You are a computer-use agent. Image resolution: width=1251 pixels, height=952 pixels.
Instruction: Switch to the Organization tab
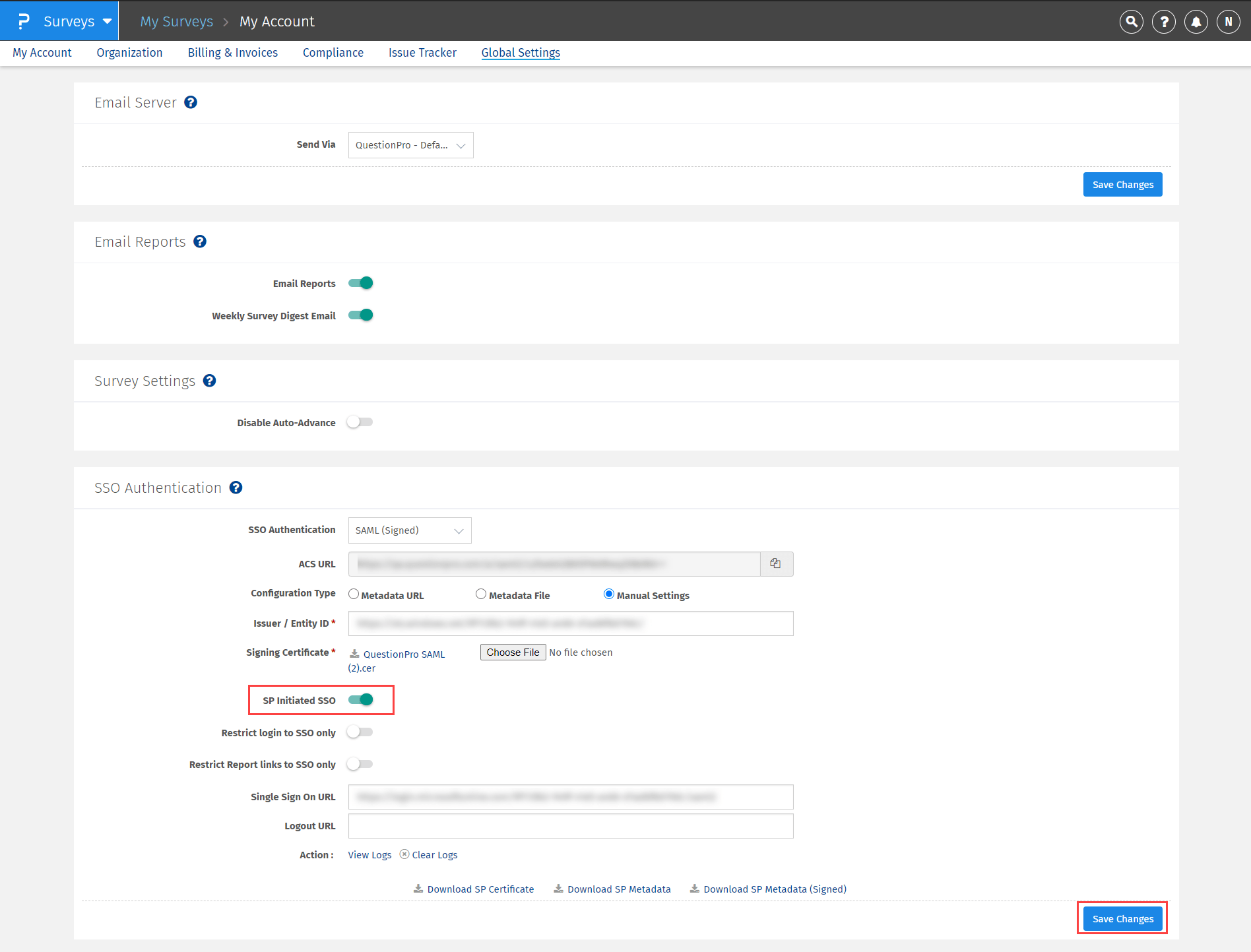pyautogui.click(x=129, y=53)
